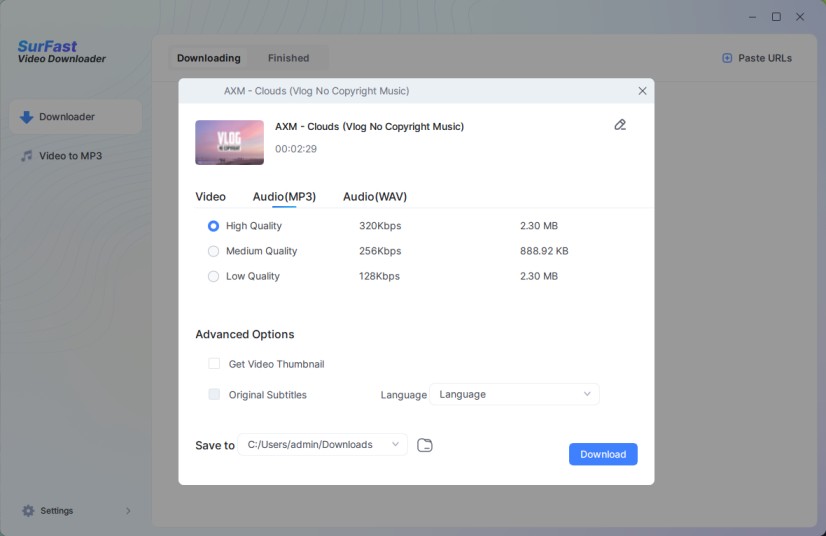The width and height of the screenshot is (826, 536).
Task: Click the 888.92 KB file size
Action: tap(544, 251)
